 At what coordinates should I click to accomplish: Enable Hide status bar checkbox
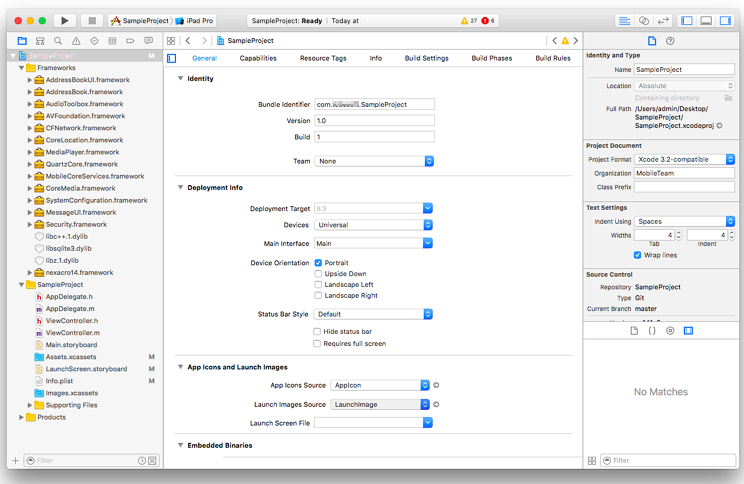[318, 331]
